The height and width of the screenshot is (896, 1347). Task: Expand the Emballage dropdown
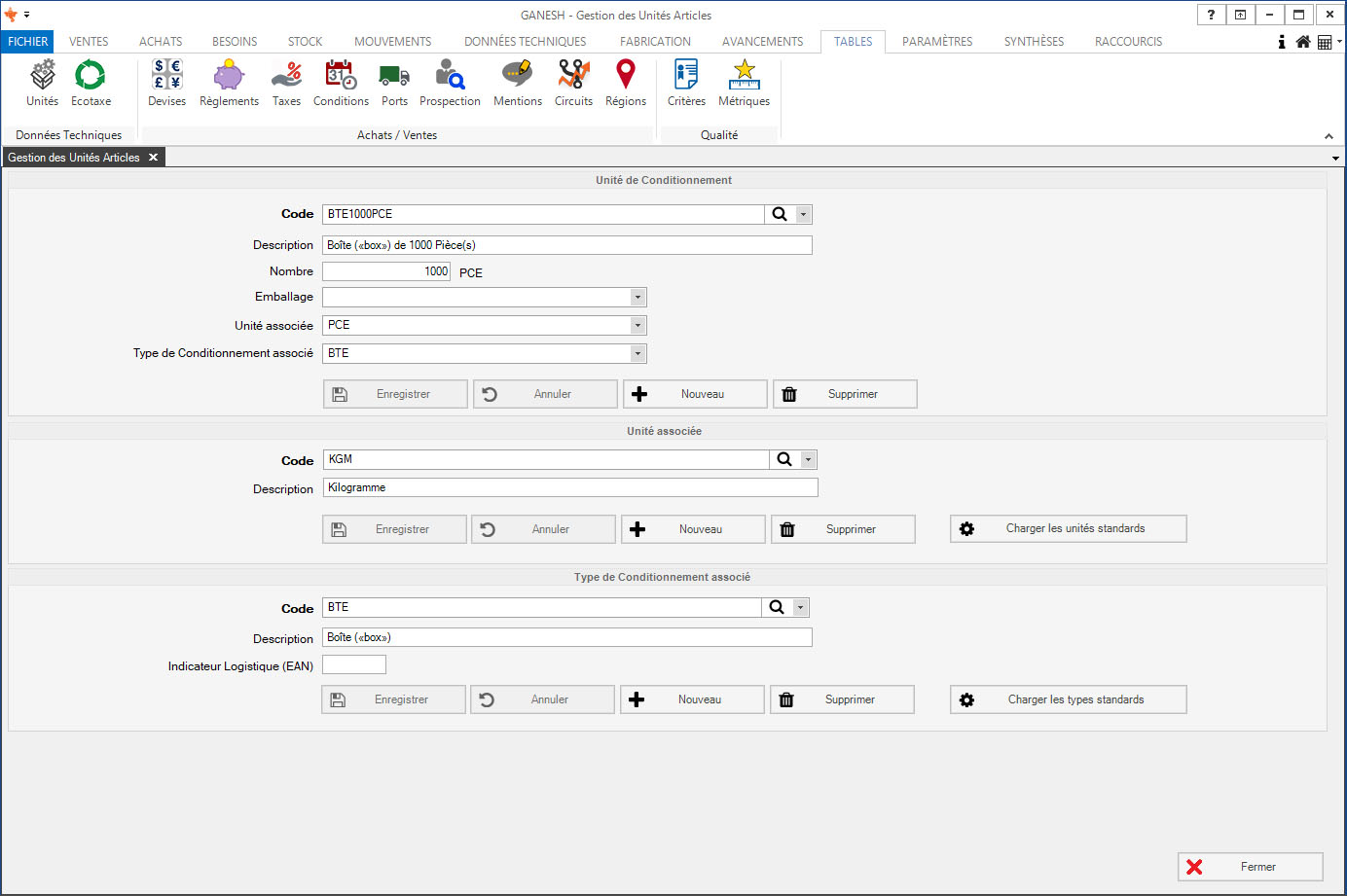pyautogui.click(x=637, y=298)
